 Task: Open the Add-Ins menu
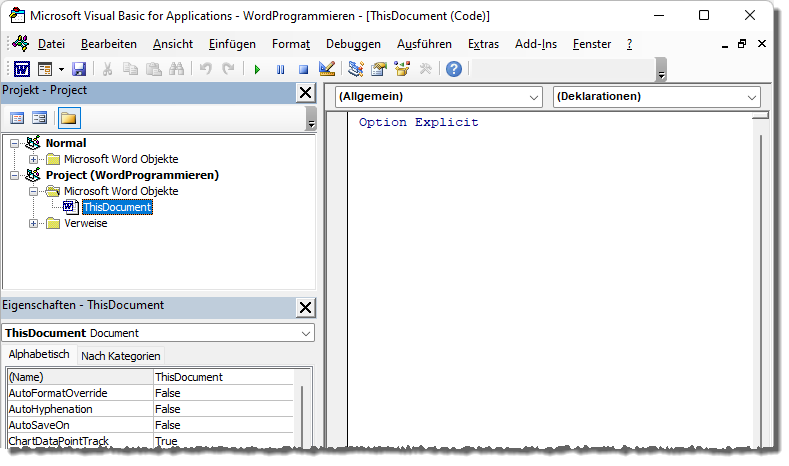(536, 44)
